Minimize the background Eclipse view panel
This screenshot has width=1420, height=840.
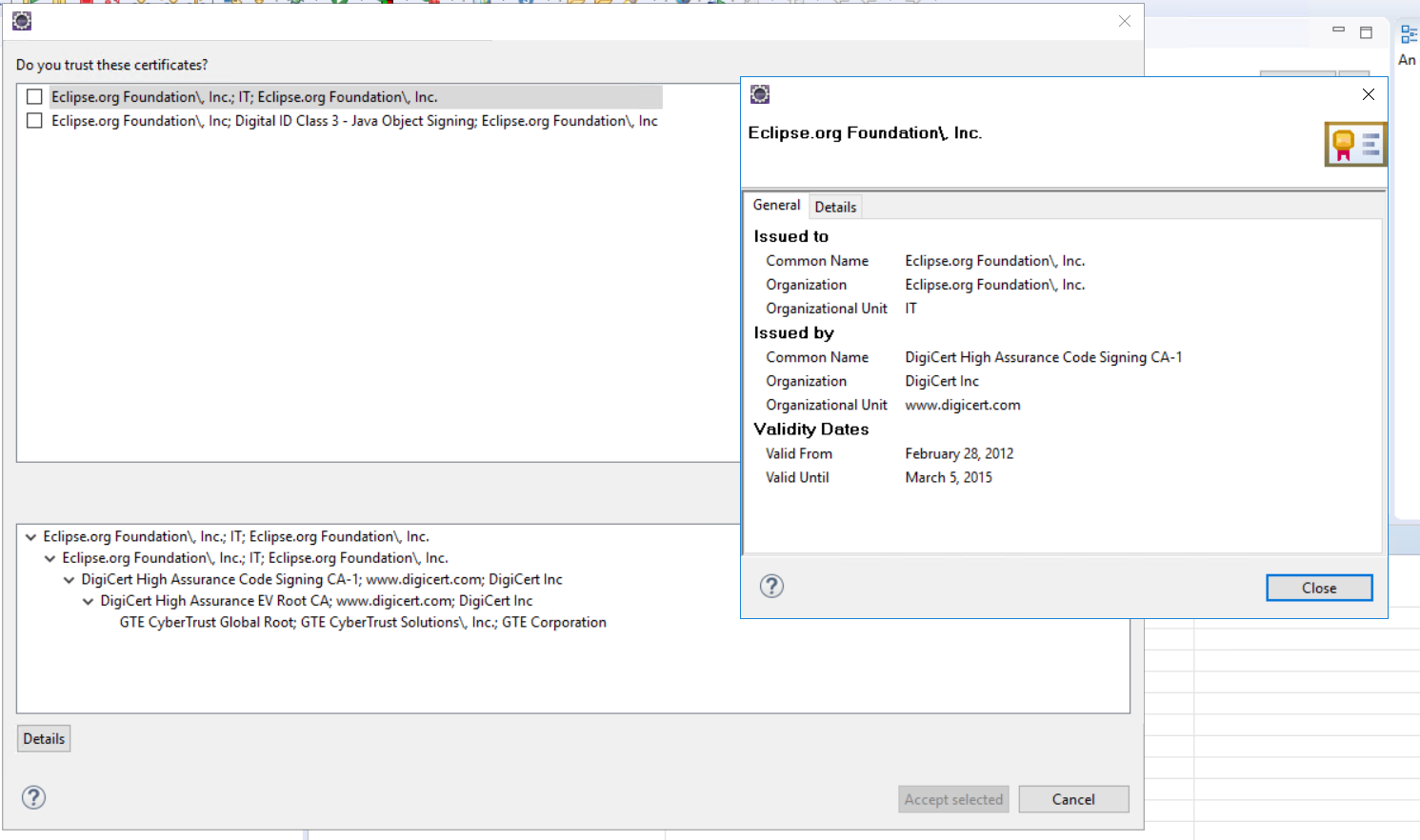[1338, 30]
